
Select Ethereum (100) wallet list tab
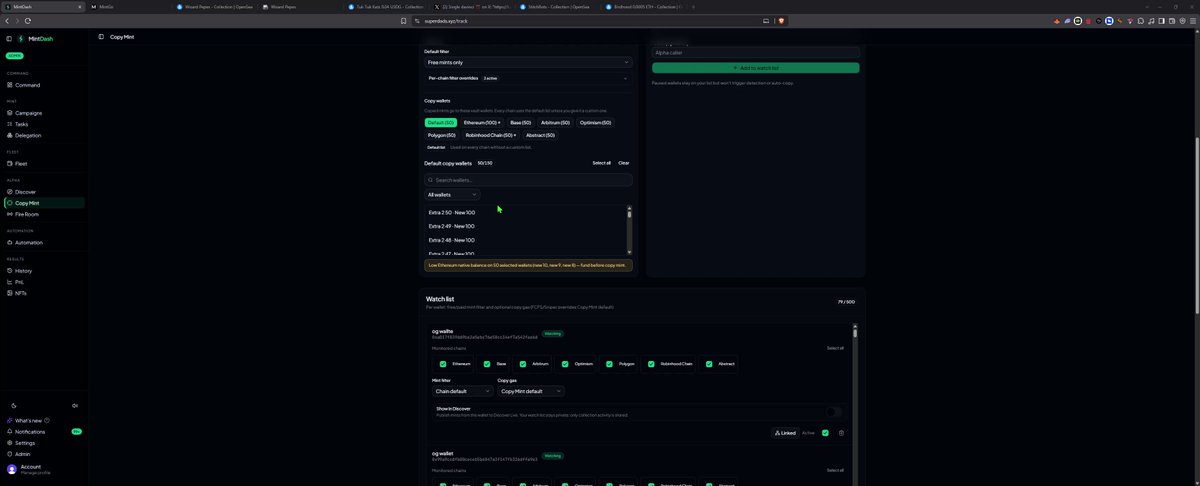pyautogui.click(x=482, y=122)
